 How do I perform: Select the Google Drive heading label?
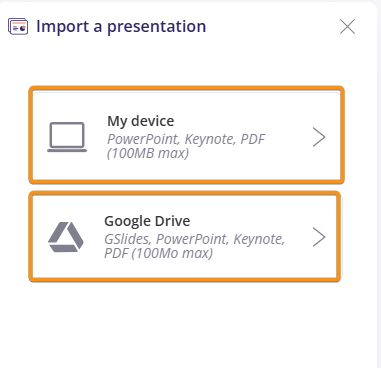click(x=147, y=221)
